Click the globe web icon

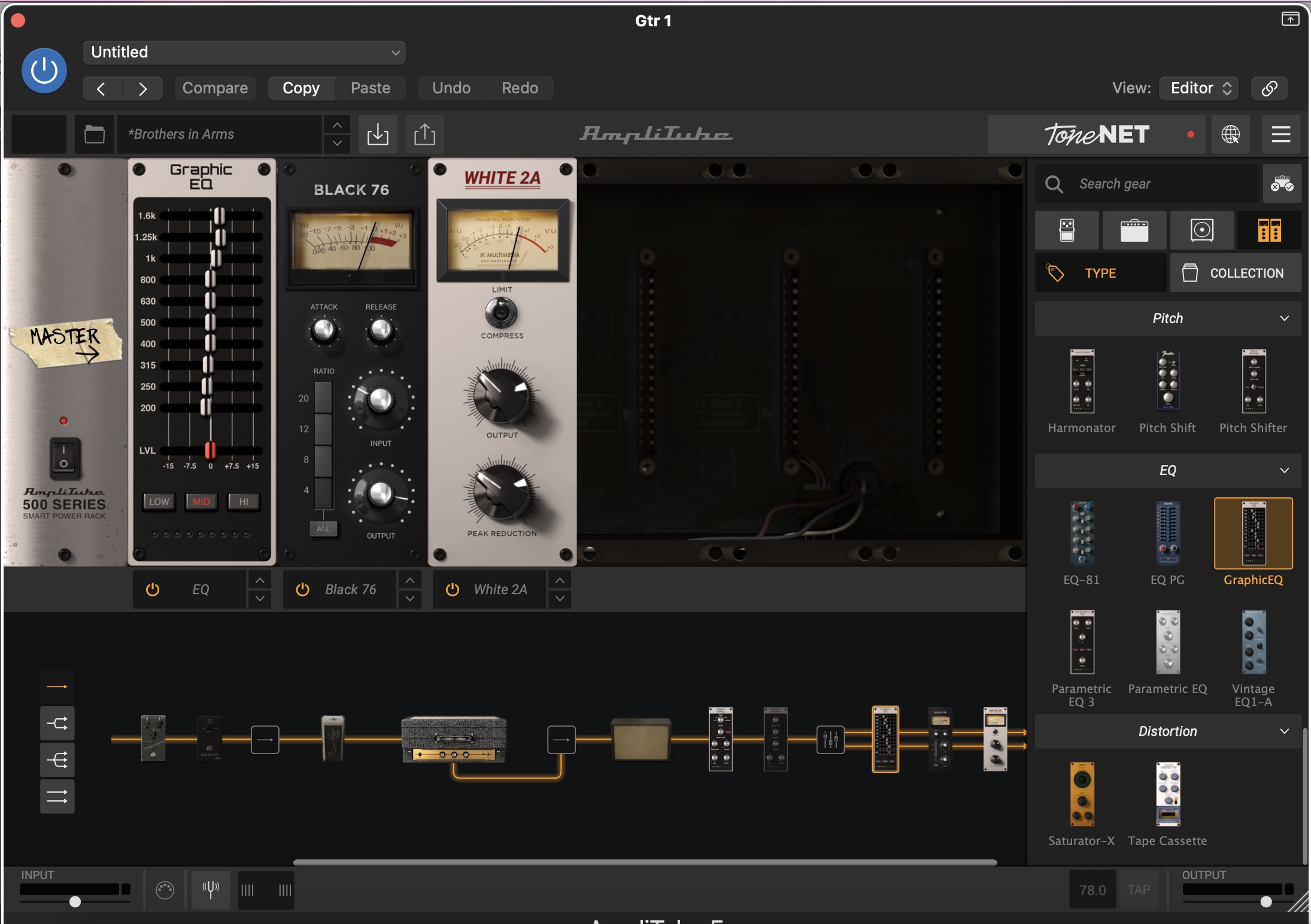pyautogui.click(x=1231, y=134)
